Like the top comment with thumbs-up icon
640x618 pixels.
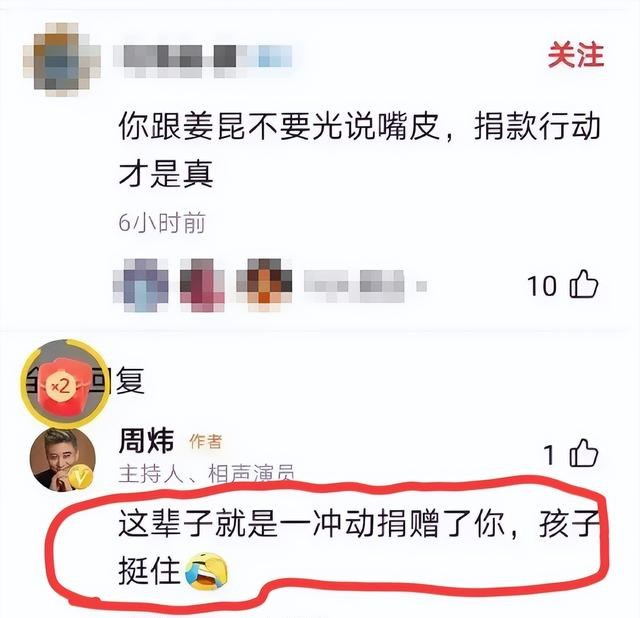tap(584, 284)
